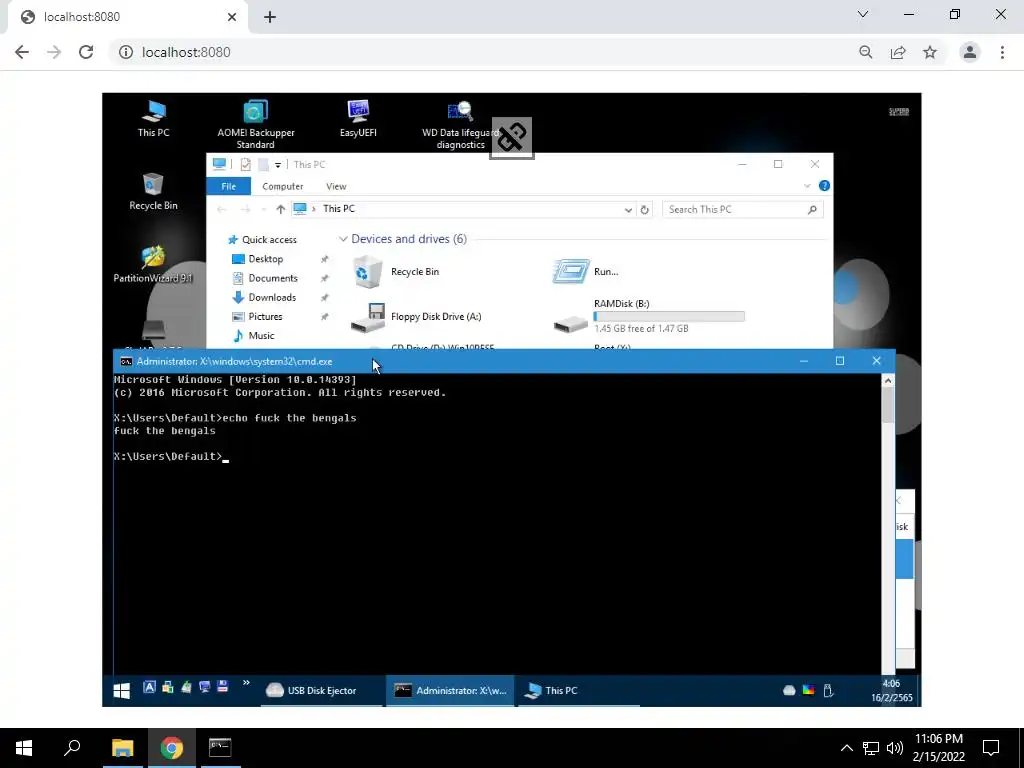Click the disconnected-link overlay icon
Viewport: 1024px width, 768px height.
512,138
